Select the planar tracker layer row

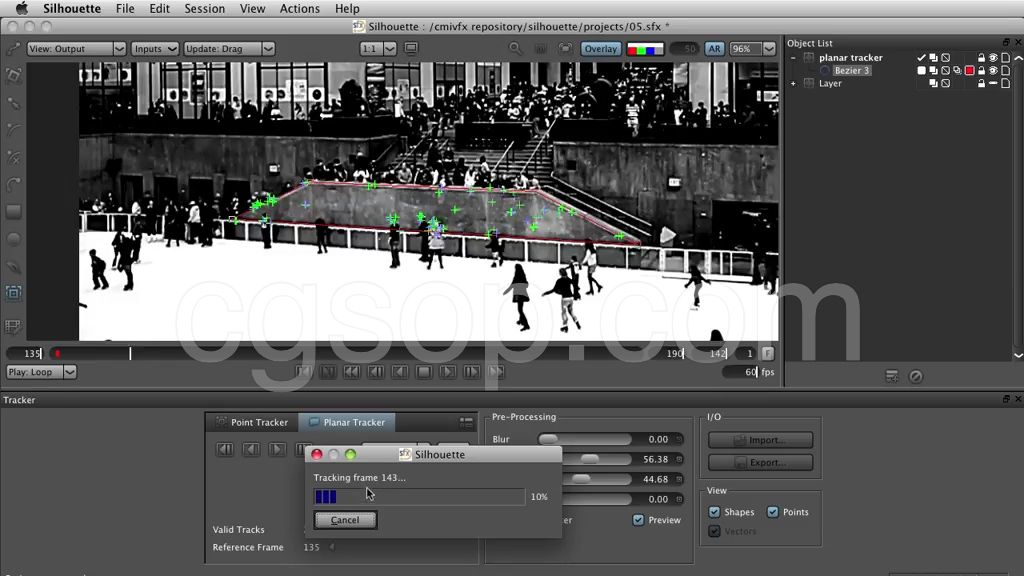pyautogui.click(x=850, y=57)
